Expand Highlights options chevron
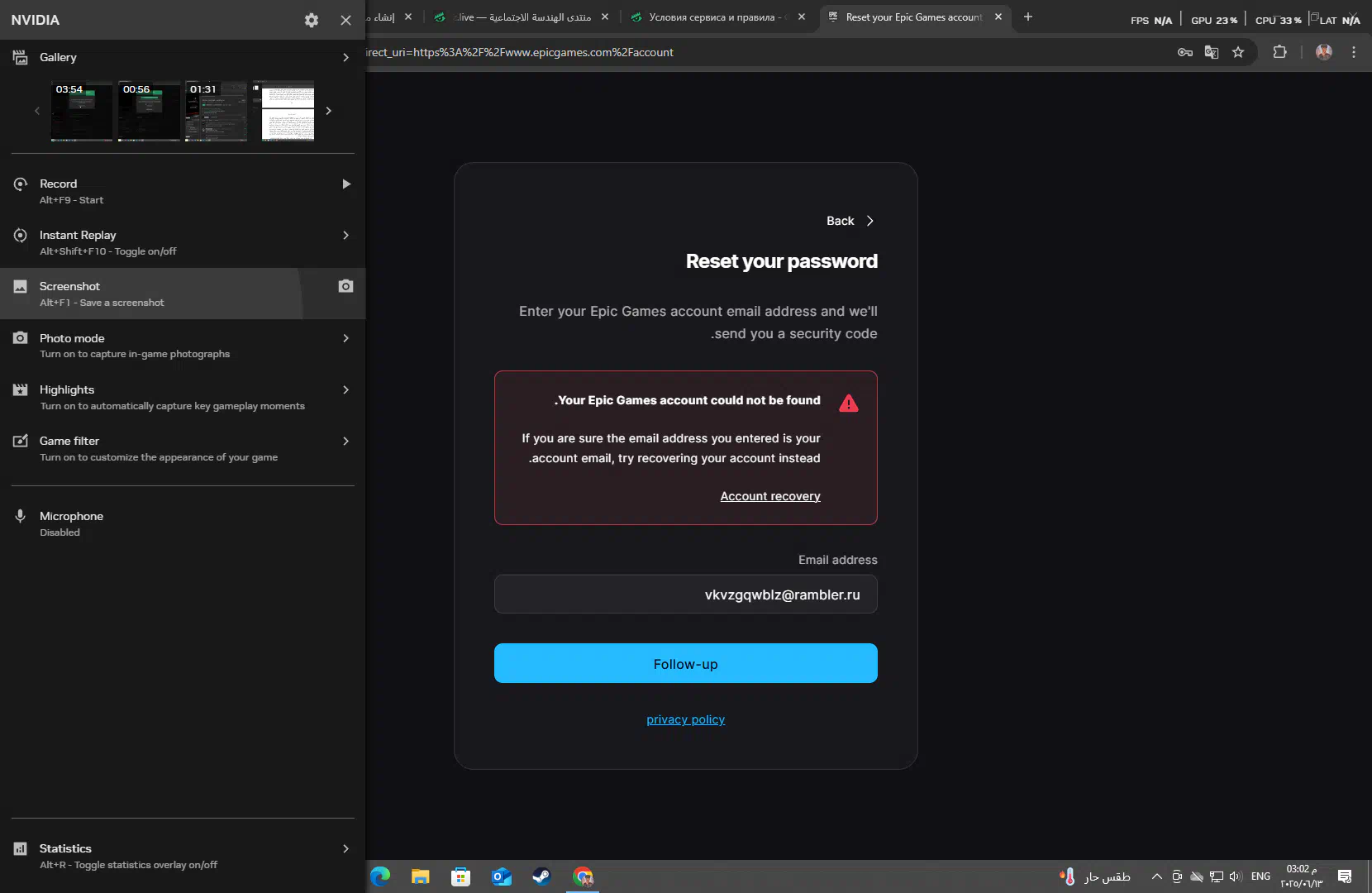This screenshot has width=1372, height=893. [x=345, y=389]
